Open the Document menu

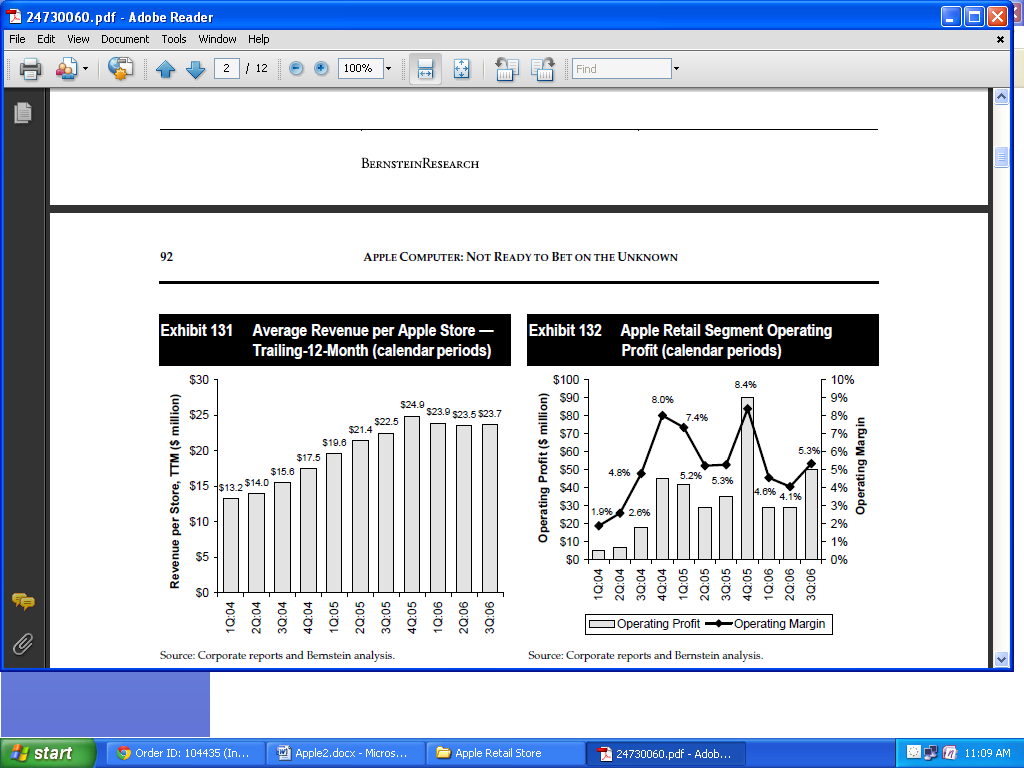point(125,39)
